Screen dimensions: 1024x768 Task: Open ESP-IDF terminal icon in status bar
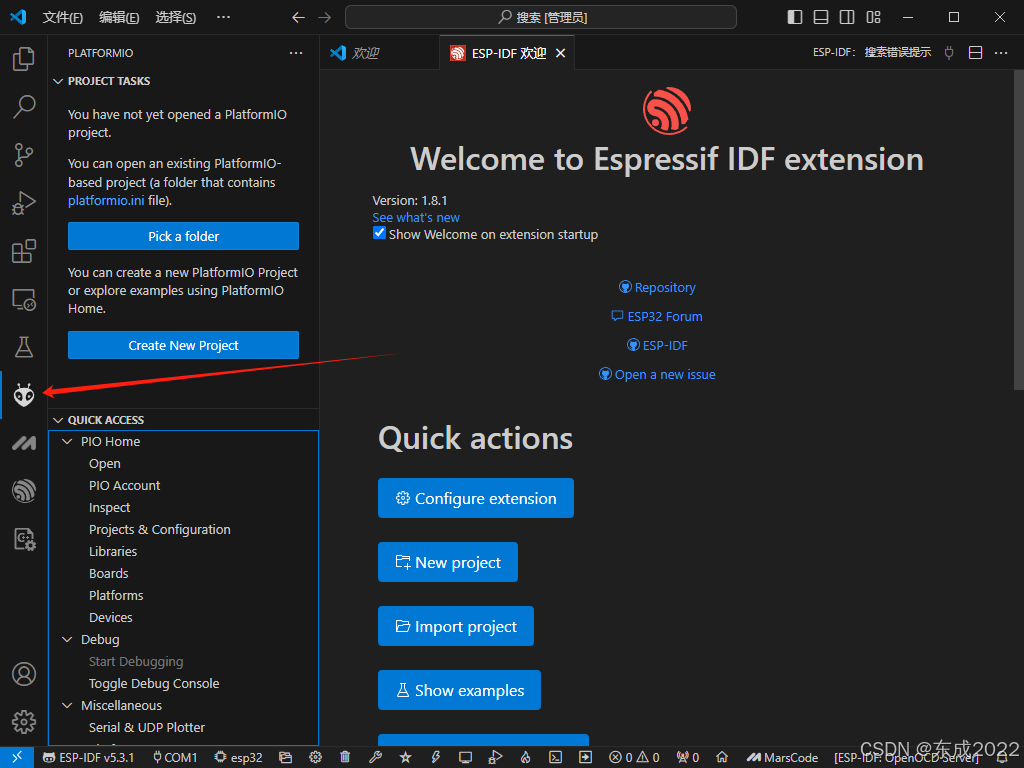pyautogui.click(x=555, y=758)
